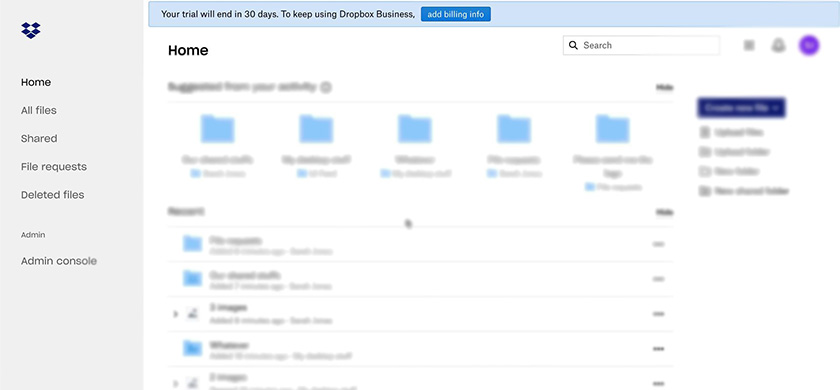Hide the Suggested from your activity section
Viewport: 840px width, 390px height.
click(x=665, y=87)
